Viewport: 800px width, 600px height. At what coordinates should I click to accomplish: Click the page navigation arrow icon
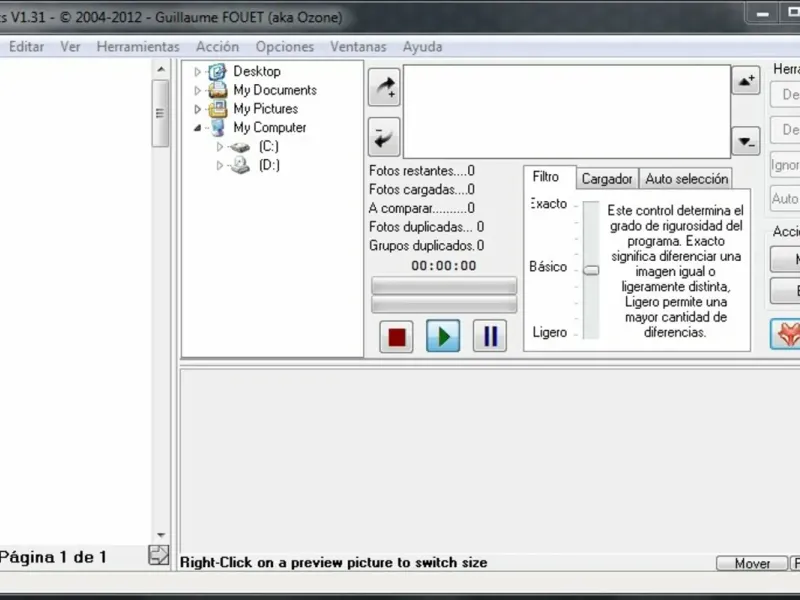pyautogui.click(x=159, y=555)
